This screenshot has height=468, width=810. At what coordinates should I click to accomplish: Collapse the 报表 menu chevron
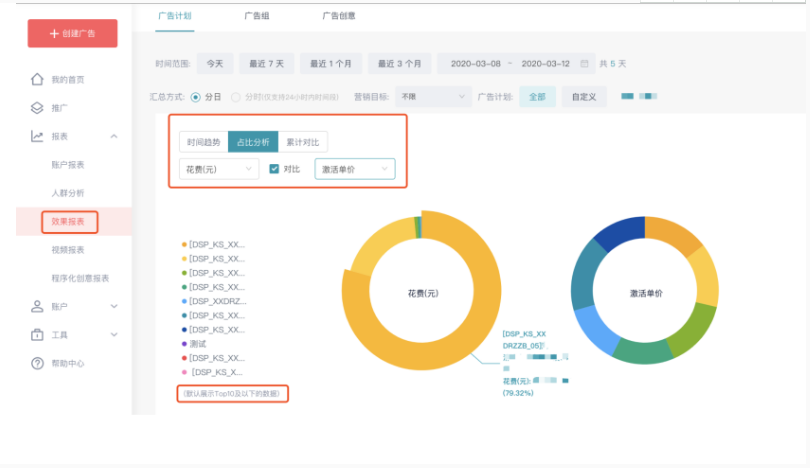click(x=114, y=136)
